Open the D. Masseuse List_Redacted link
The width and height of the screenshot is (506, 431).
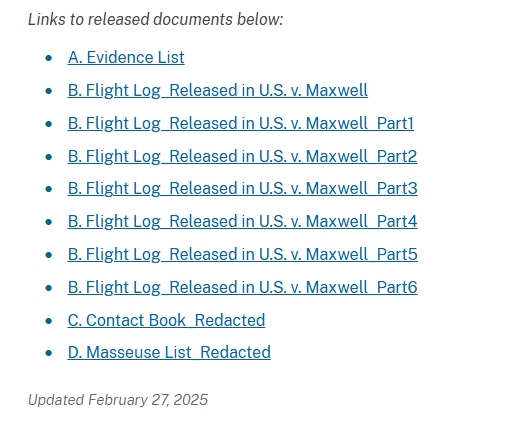tap(169, 353)
